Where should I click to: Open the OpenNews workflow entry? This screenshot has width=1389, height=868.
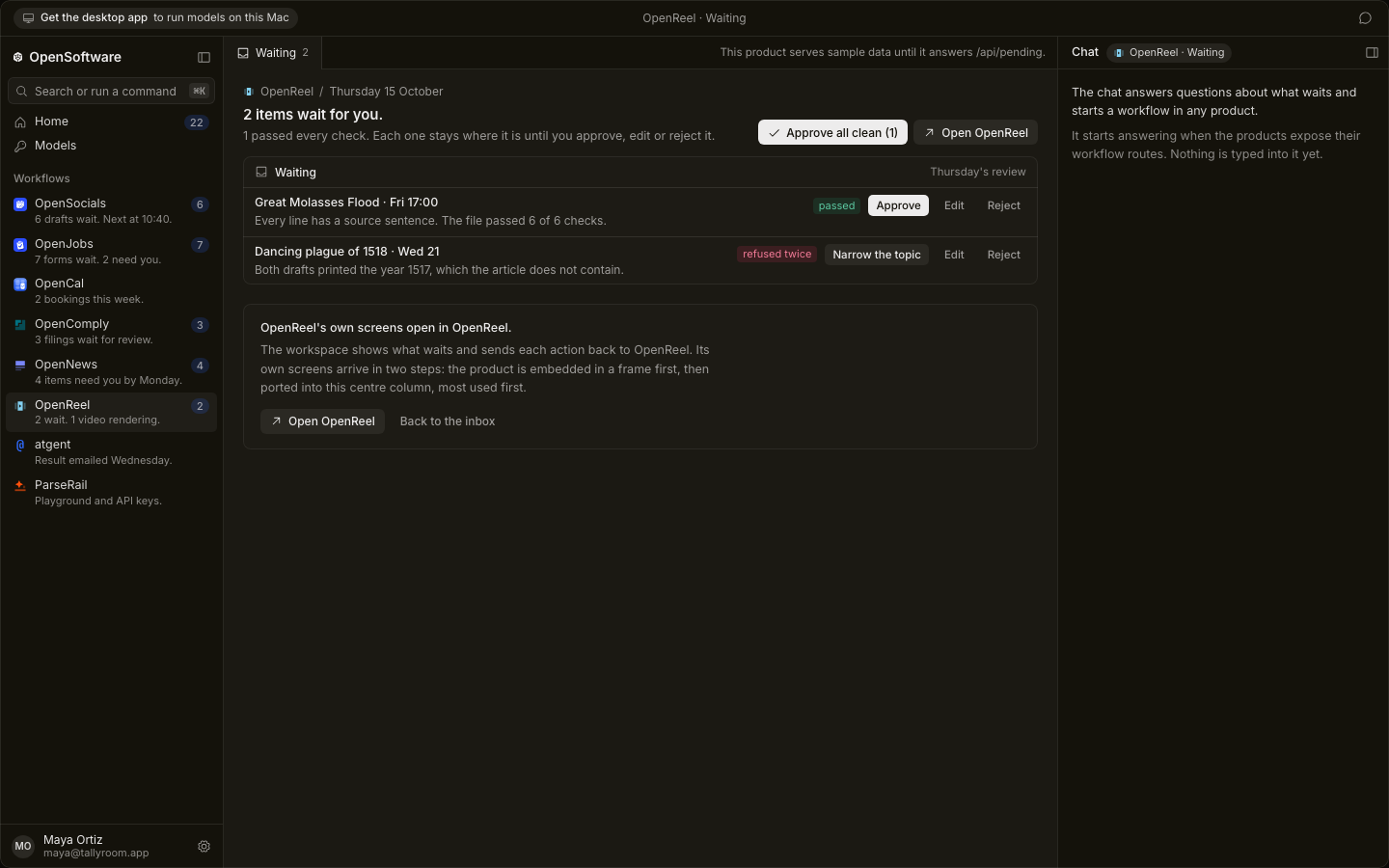[x=111, y=372]
